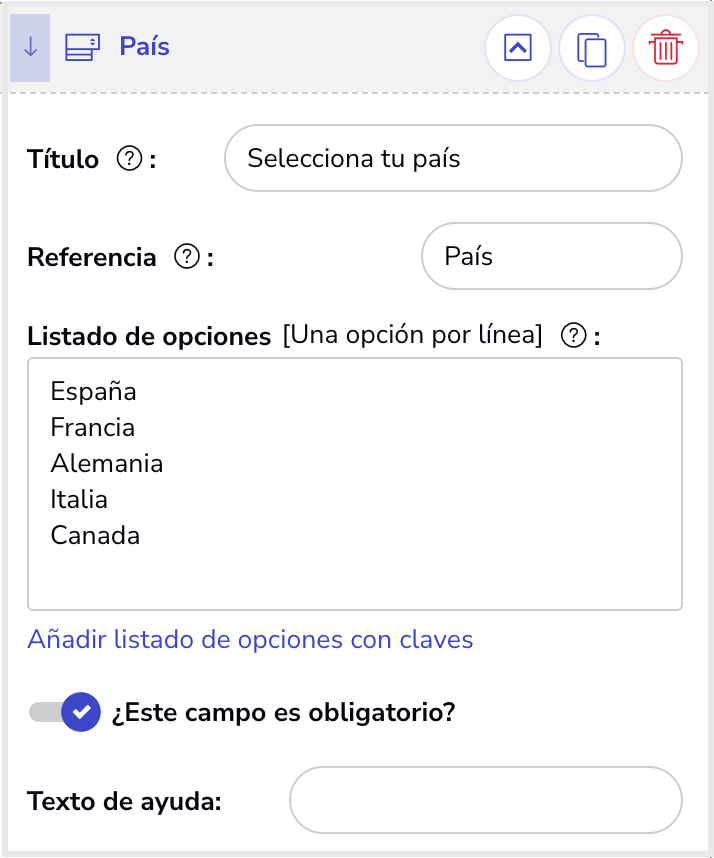Screen dimensions: 714x858
Task: Place cursor on the Alemania option line
Action: [107, 463]
